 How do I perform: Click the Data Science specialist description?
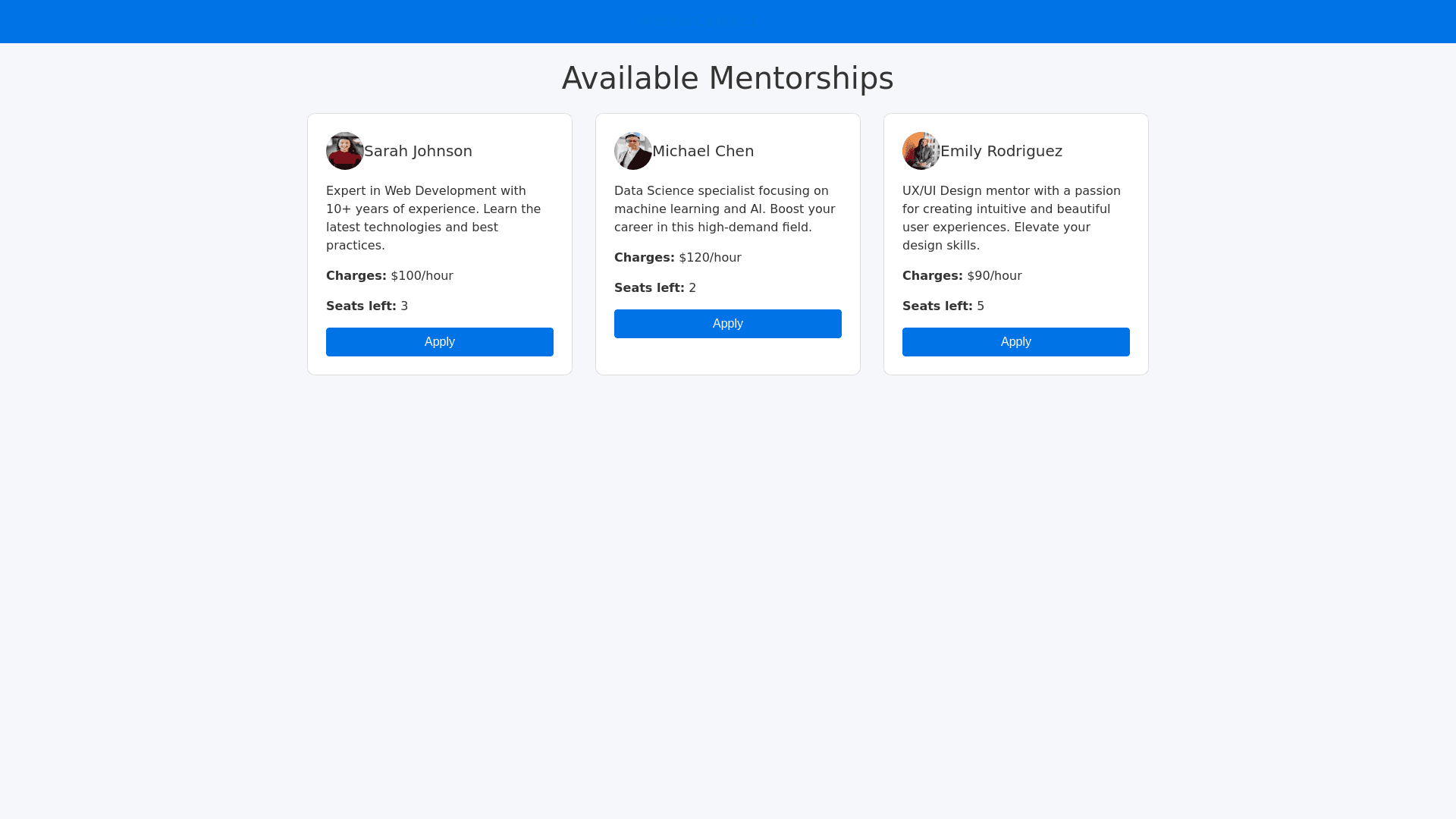coord(725,209)
